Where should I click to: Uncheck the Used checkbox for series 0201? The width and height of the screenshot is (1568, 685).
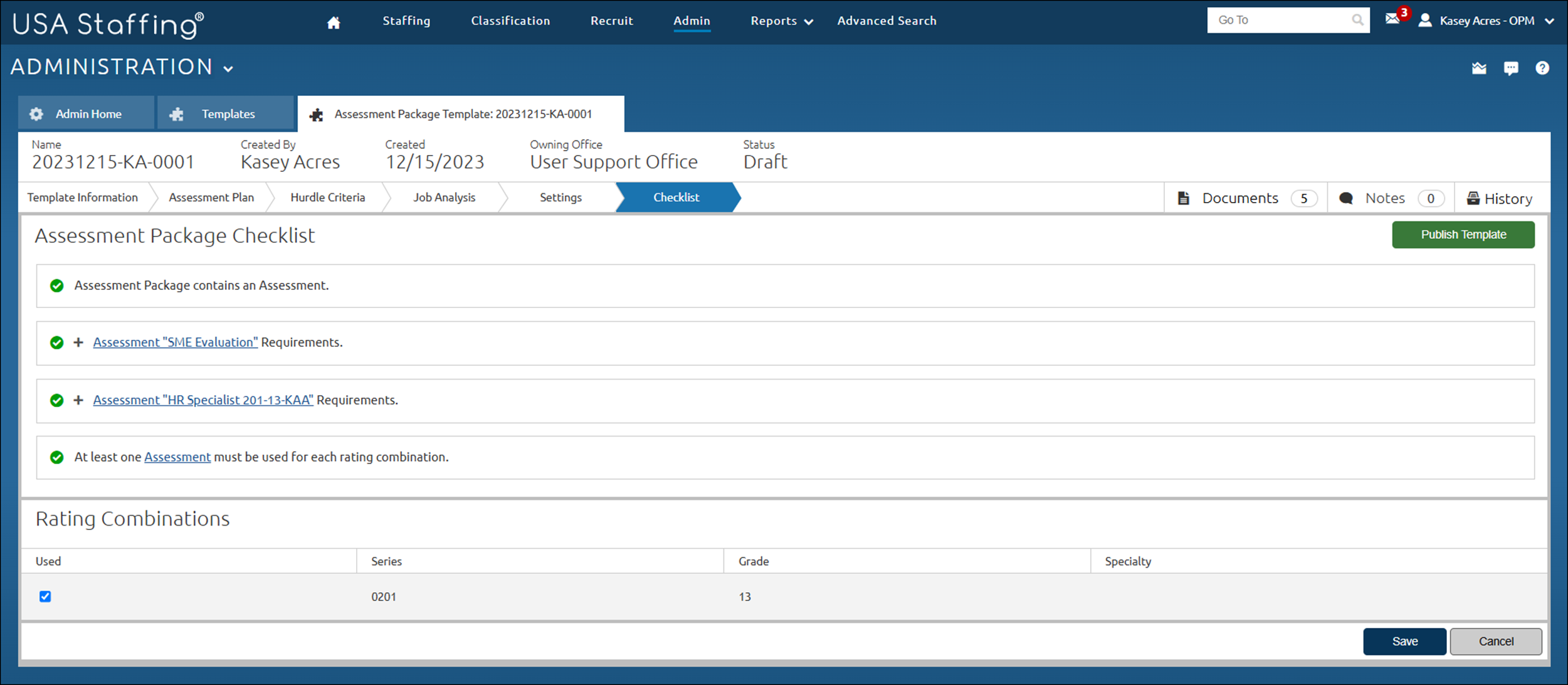[x=45, y=597]
